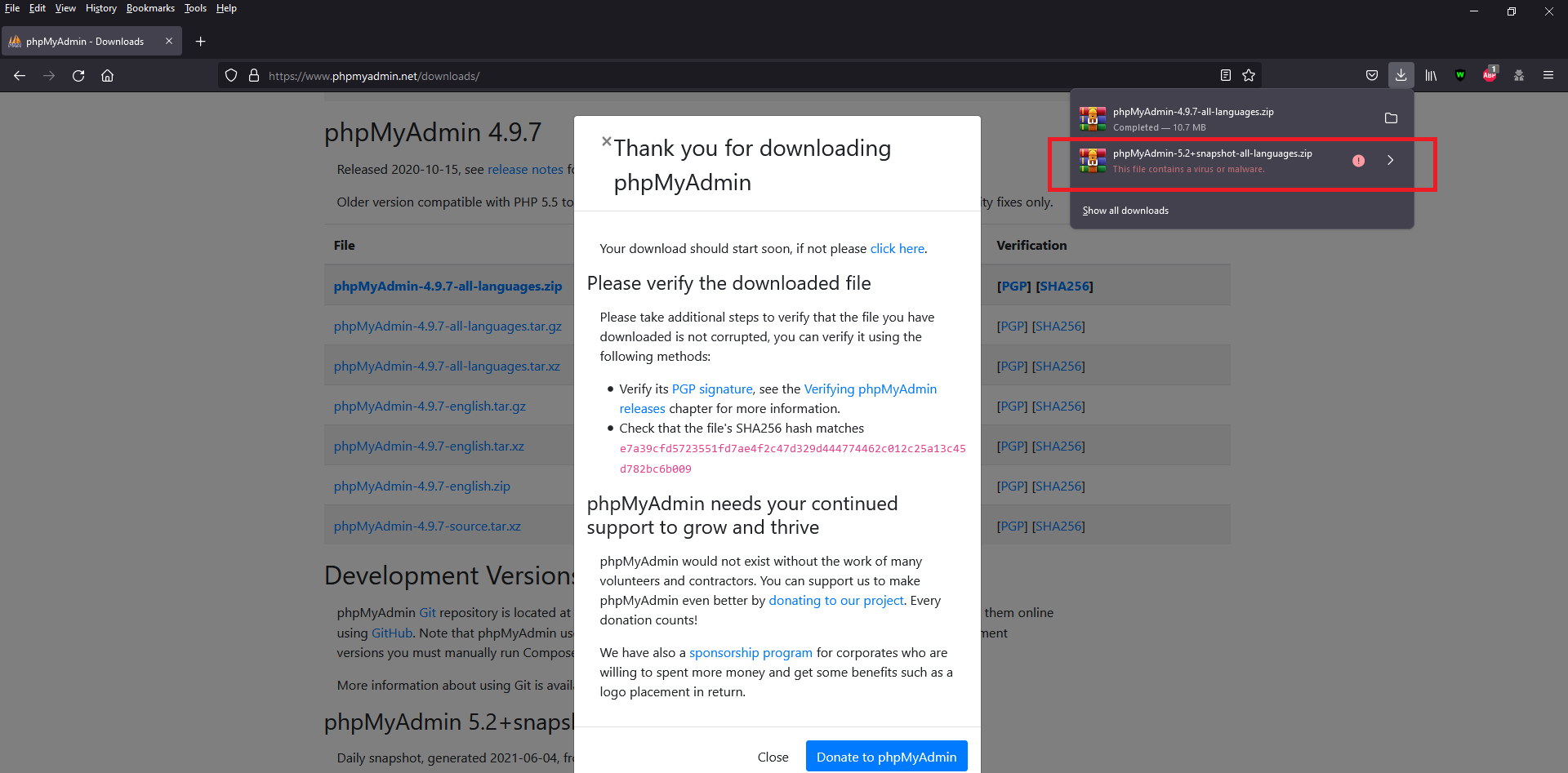Click the warning badge on the 5.2 snapshot download
Screen dimensions: 1568x773
point(1359,161)
